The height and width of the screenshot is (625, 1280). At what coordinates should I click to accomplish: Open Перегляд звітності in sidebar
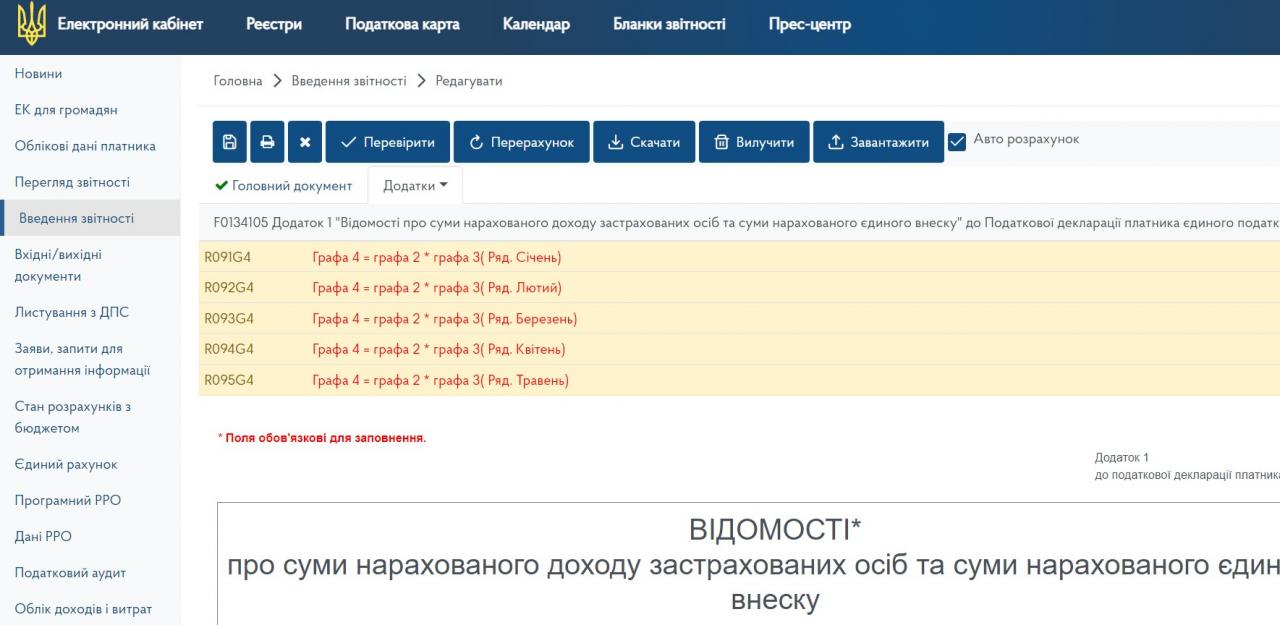72,182
